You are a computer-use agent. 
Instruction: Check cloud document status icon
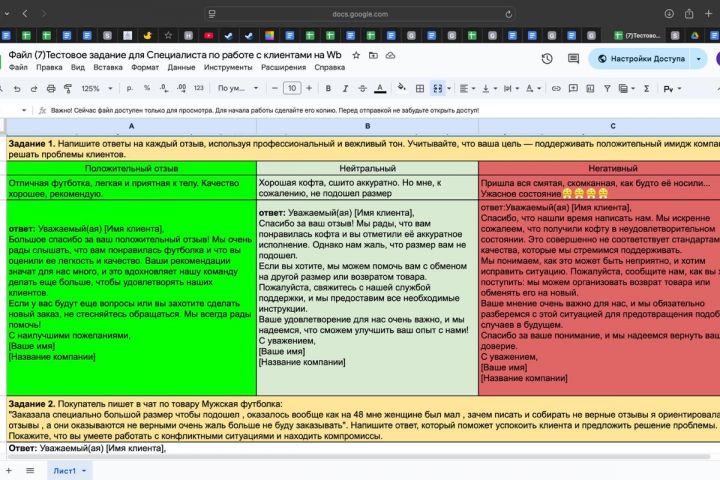(390, 55)
